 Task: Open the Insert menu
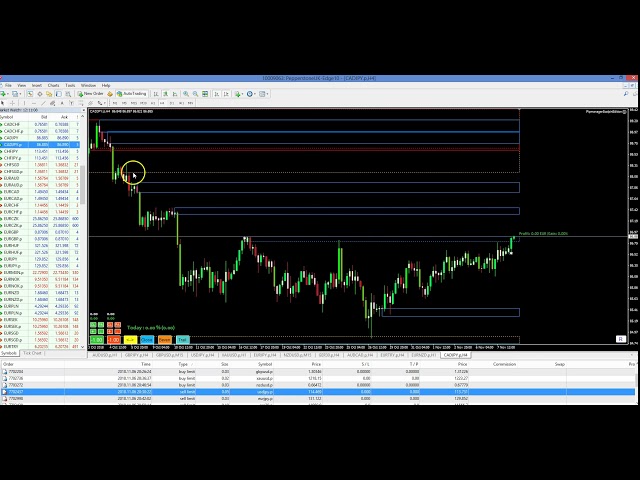coord(37,85)
